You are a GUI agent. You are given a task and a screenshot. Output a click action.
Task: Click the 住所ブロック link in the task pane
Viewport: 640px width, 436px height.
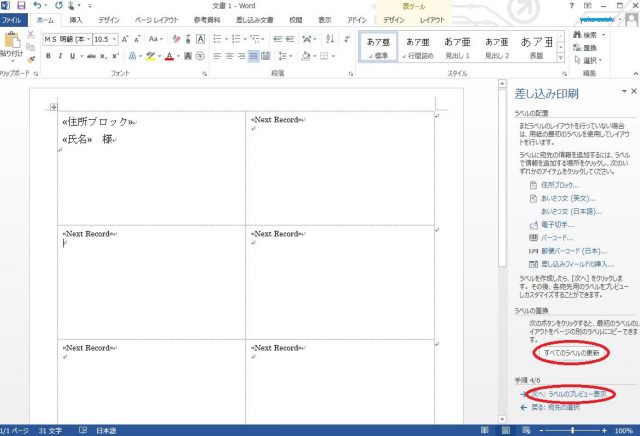[x=559, y=185]
